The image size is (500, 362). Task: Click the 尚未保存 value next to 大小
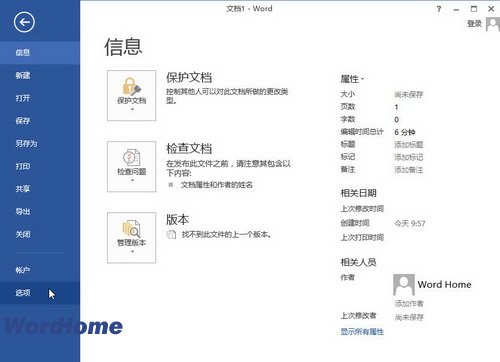click(x=409, y=95)
